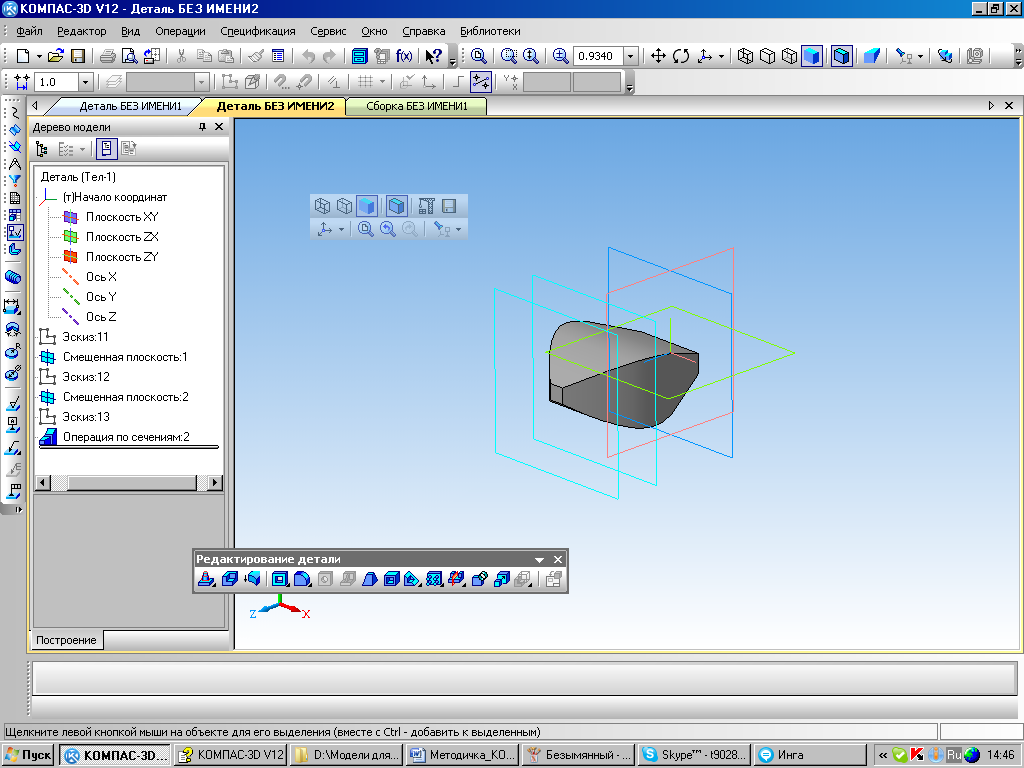Open the D:\Модели для taskbar folder
Viewport: 1024px width, 768px height.
pyautogui.click(x=347, y=755)
